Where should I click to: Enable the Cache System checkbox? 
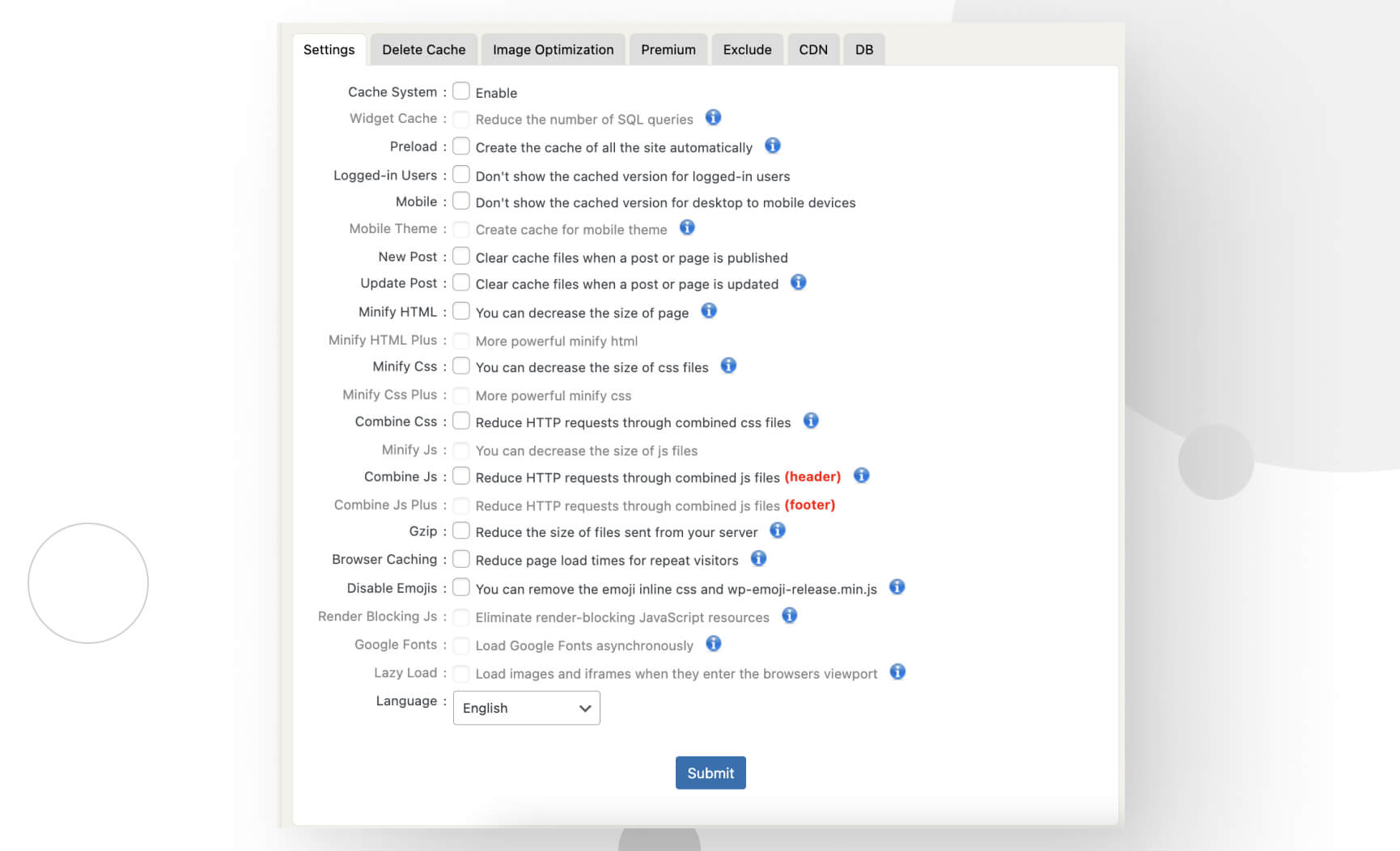click(461, 91)
